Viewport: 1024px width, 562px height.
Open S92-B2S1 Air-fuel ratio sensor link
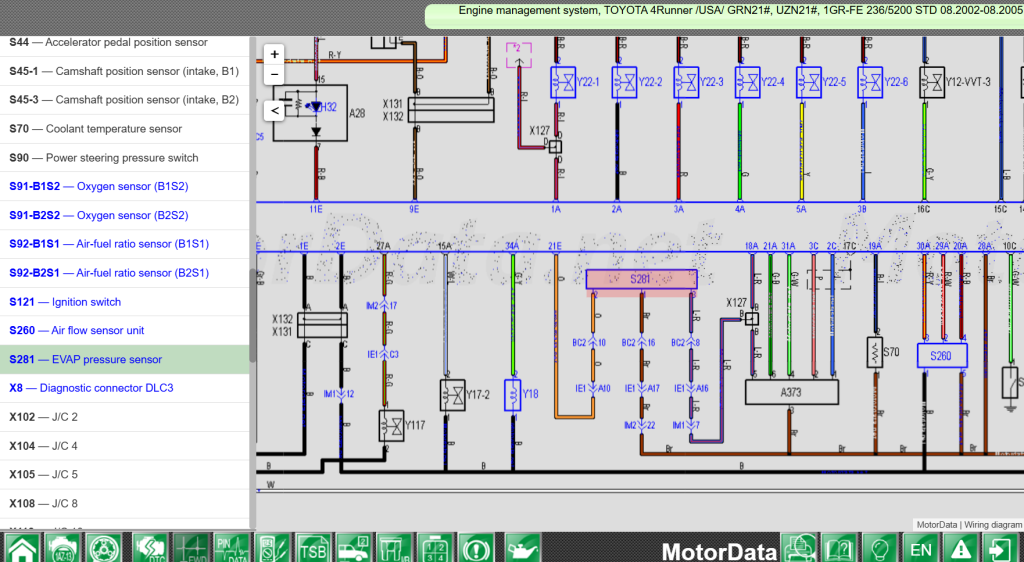[125, 272]
